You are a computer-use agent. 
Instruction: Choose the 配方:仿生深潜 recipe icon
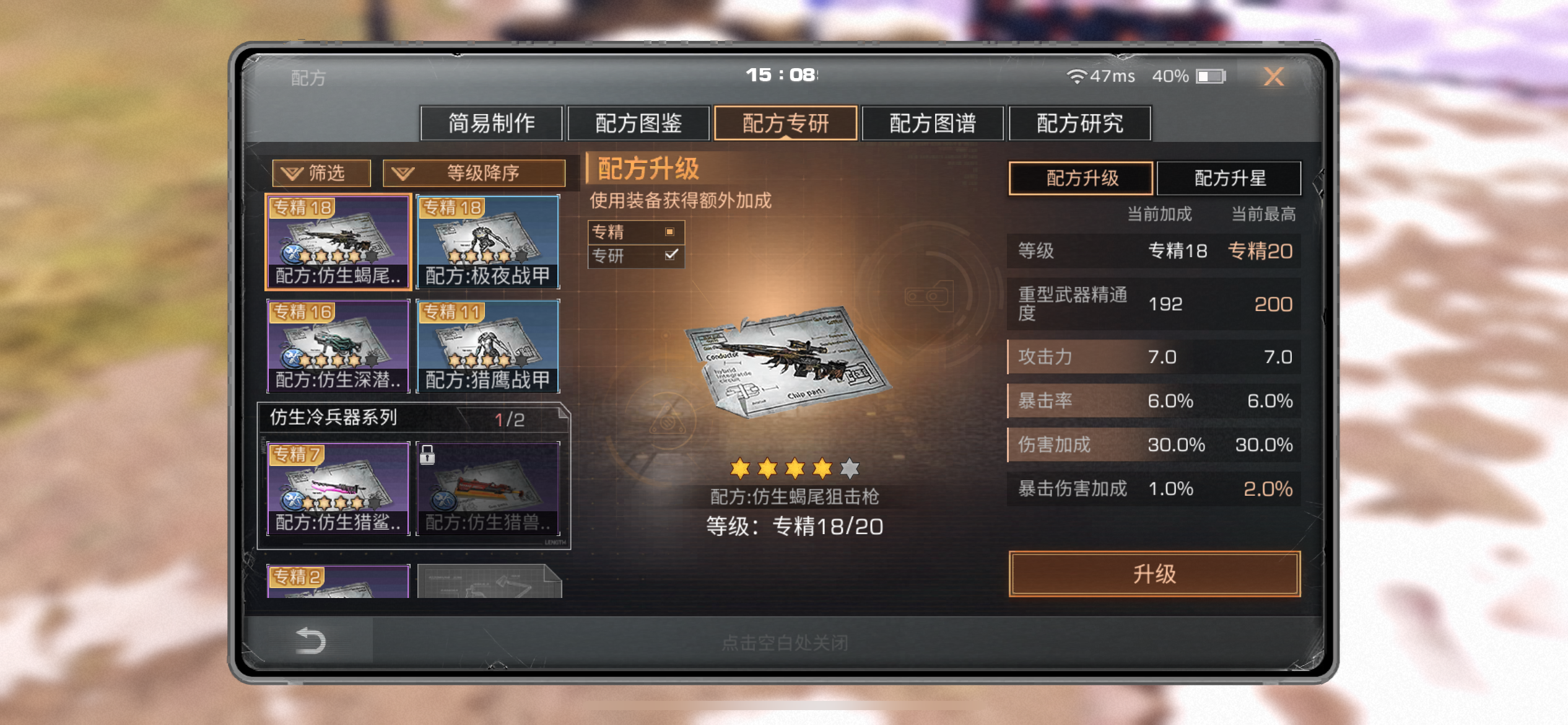point(338,346)
